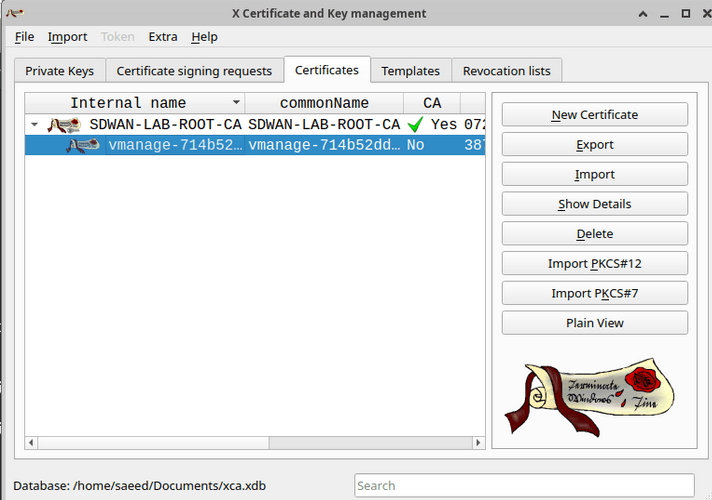Open the Revocation lists tab
This screenshot has height=500, width=712.
[506, 71]
